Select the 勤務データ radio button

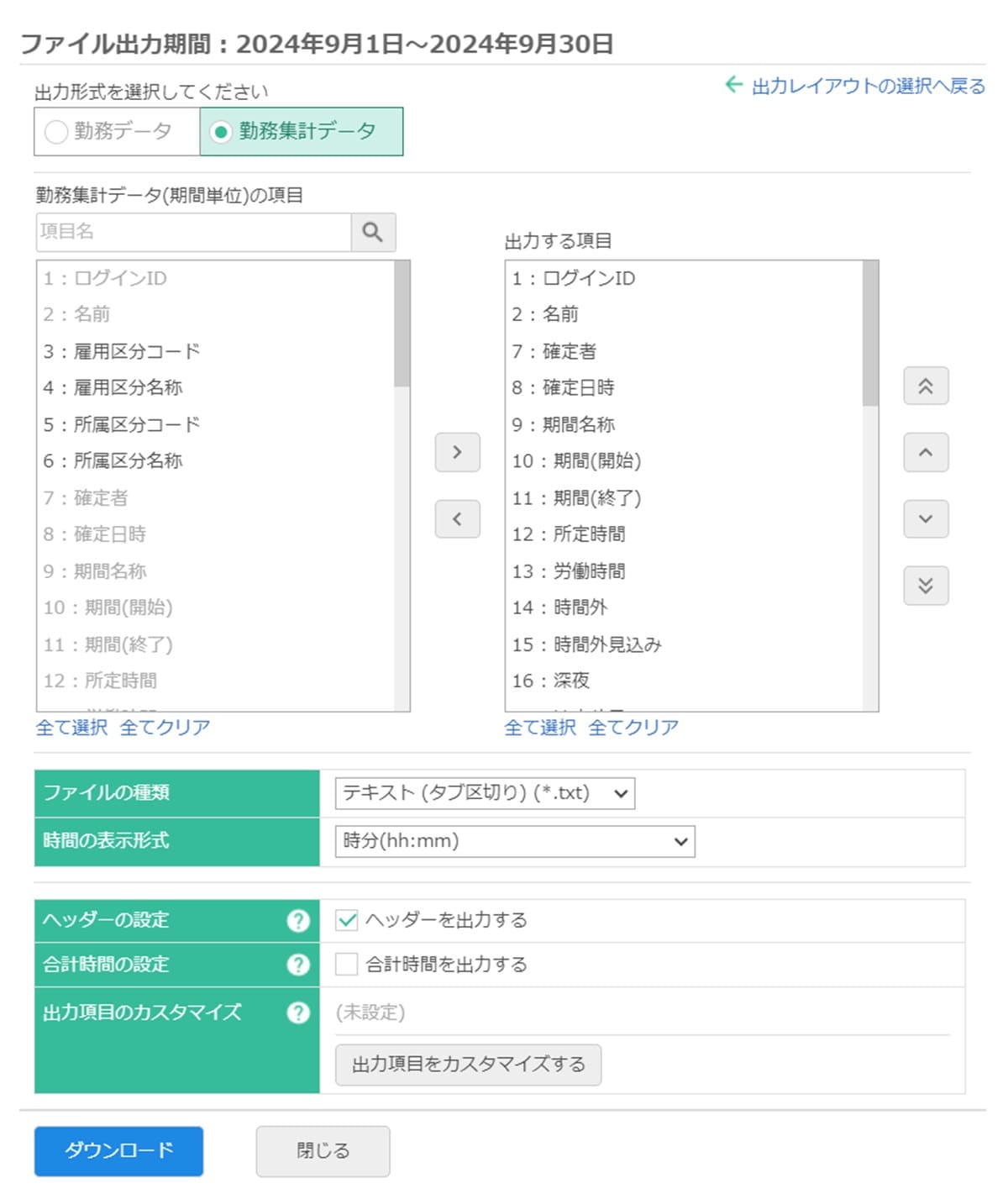click(x=56, y=132)
